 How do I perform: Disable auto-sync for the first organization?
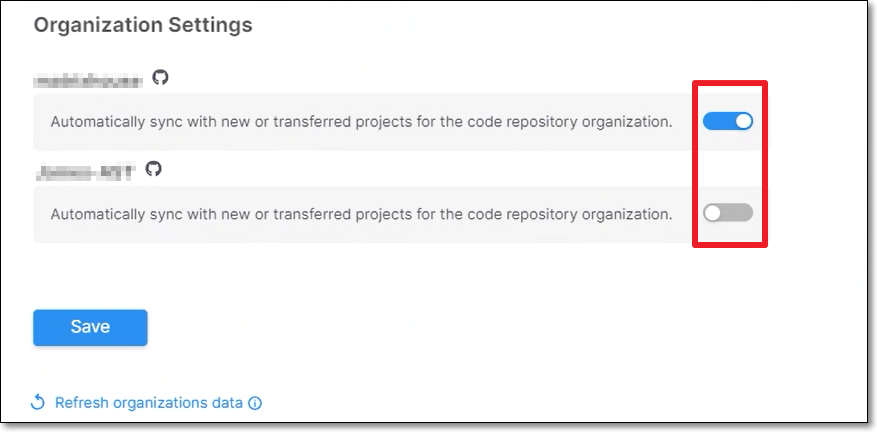[728, 121]
